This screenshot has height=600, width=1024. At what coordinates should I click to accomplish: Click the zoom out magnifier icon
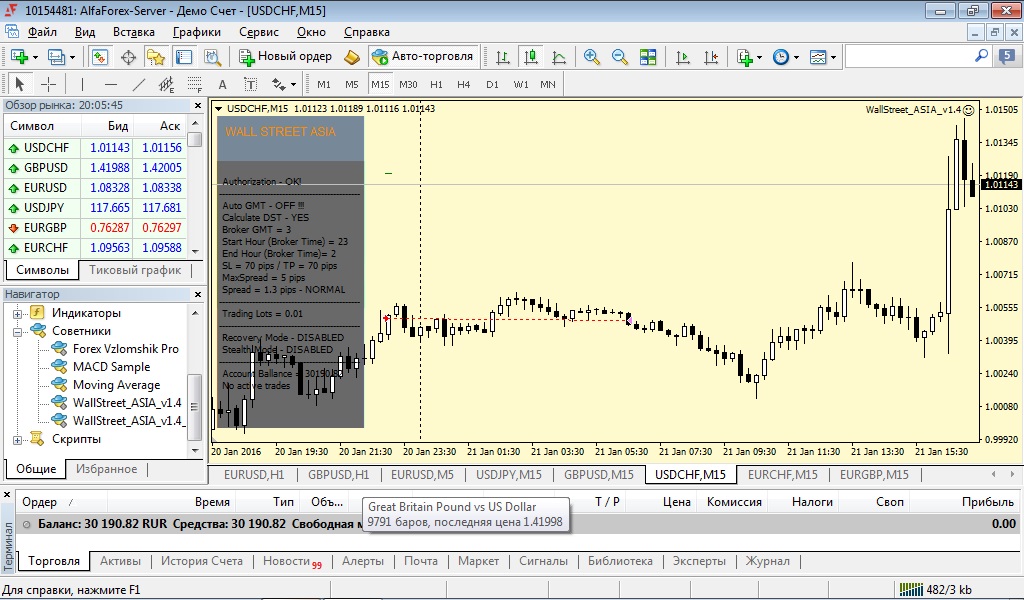(620, 57)
